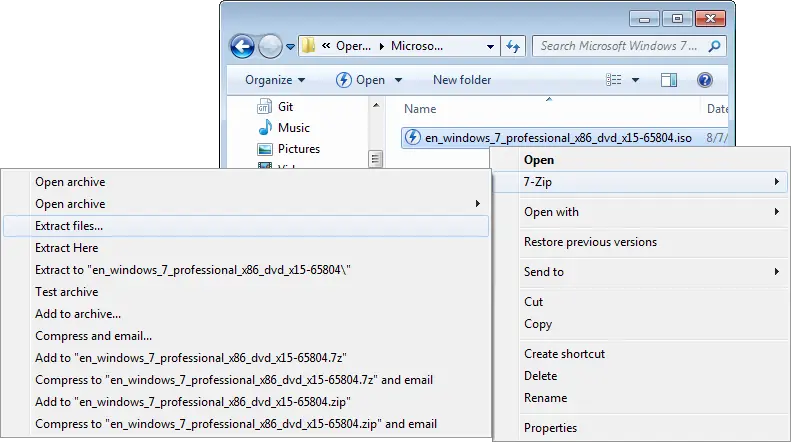Click the ISO file's lightning icon
Image resolution: width=791 pixels, height=442 pixels.
coord(413,137)
